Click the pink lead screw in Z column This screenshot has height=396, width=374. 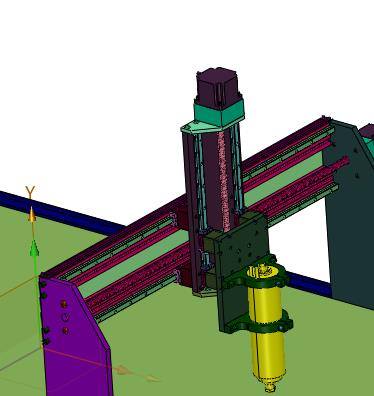tap(223, 182)
